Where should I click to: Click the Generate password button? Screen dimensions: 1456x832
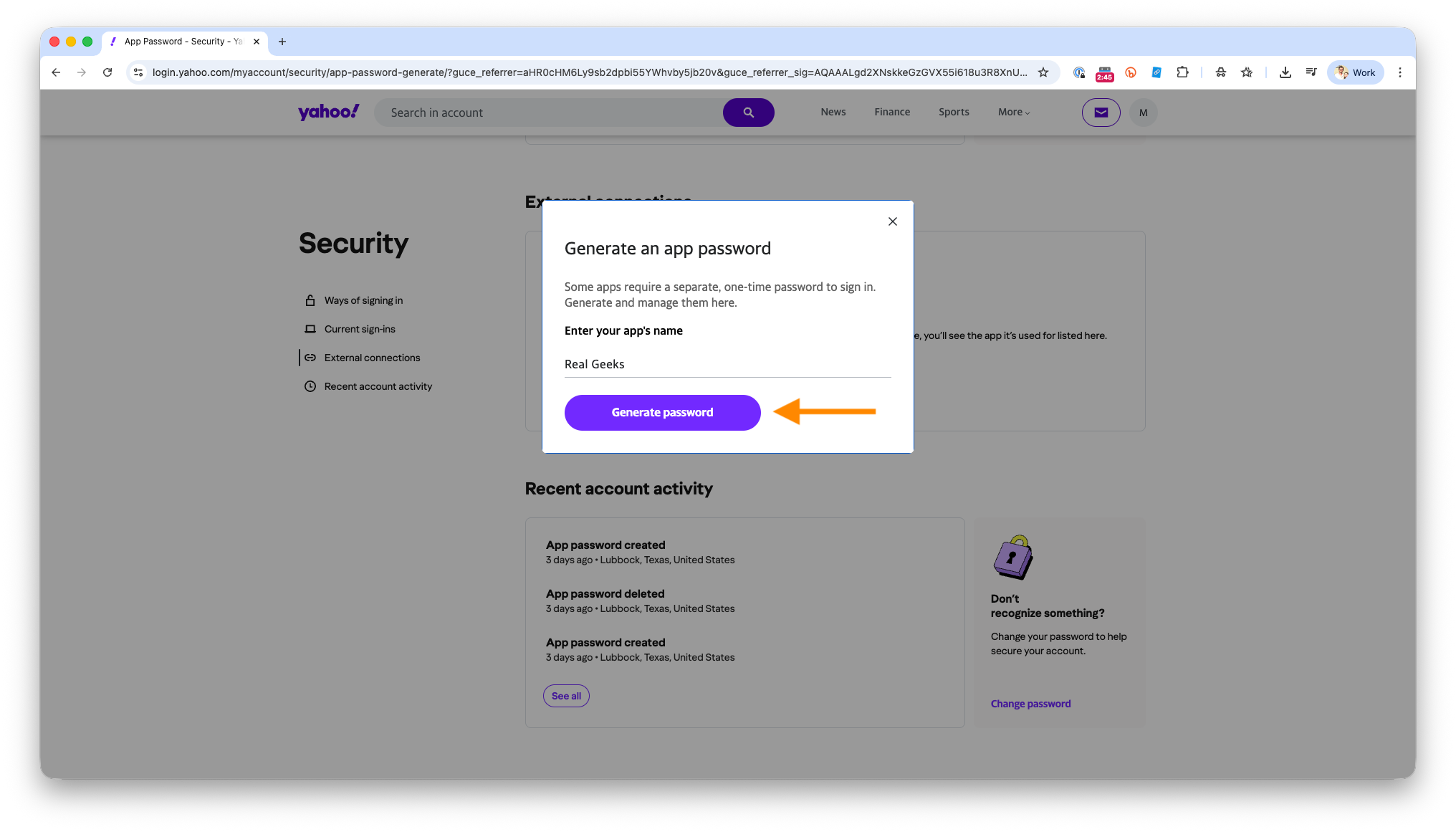662,413
